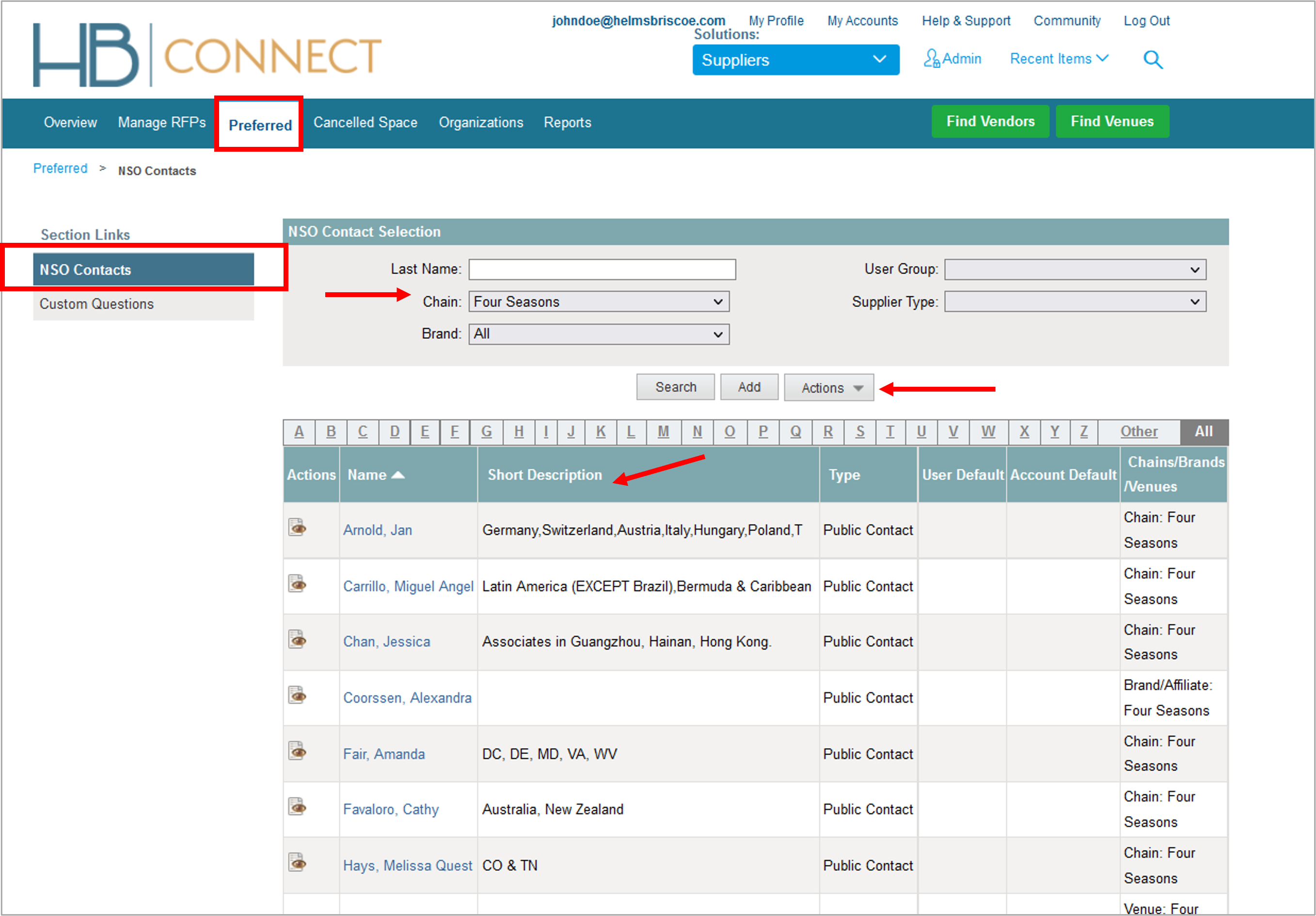1316x916 pixels.
Task: Open the Supplier Type dropdown
Action: [1074, 301]
